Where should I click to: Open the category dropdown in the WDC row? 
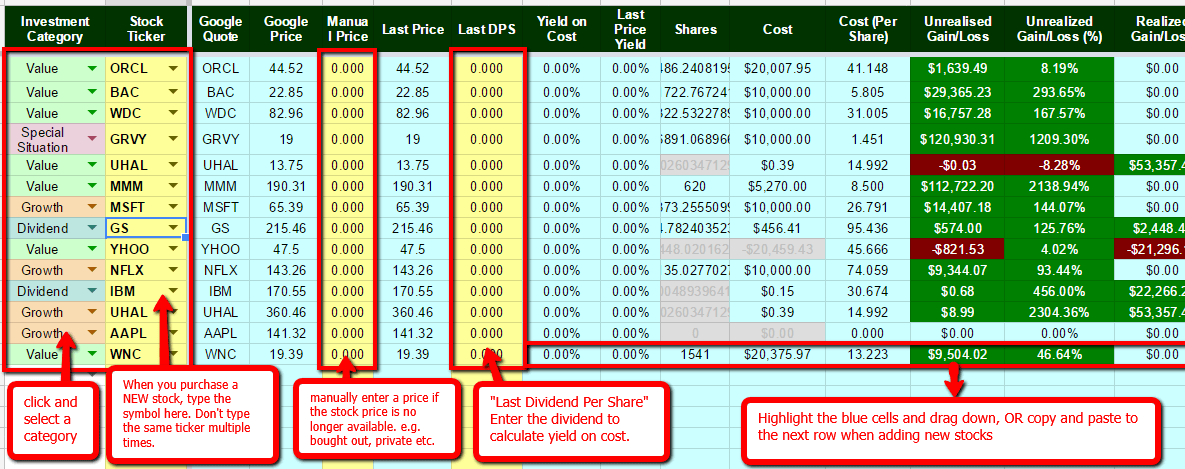tap(92, 114)
